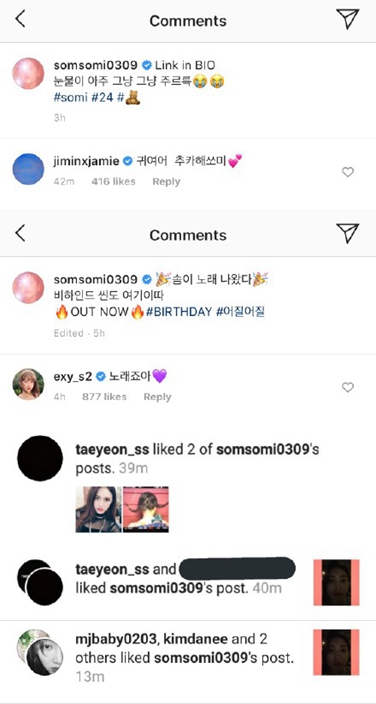This screenshot has width=376, height=704.
Task: Open somsomi0309's avatar in the BIRTHDAY post
Action: click(x=28, y=287)
